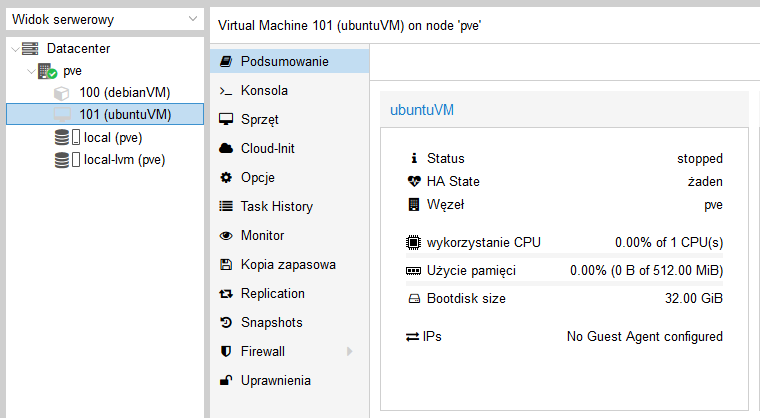Click the Opcje gear icon

pos(225,177)
